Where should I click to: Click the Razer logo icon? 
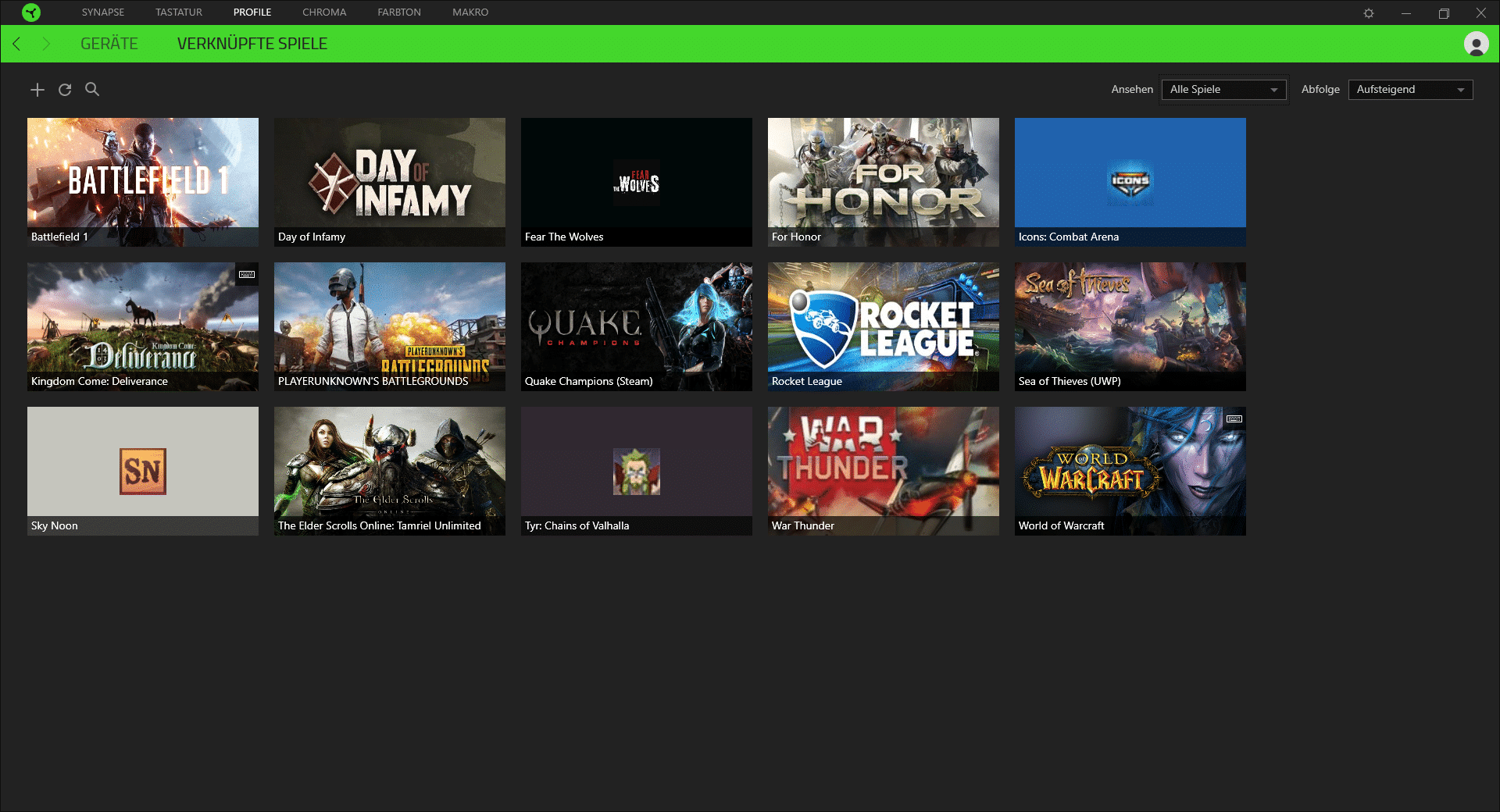point(31,12)
